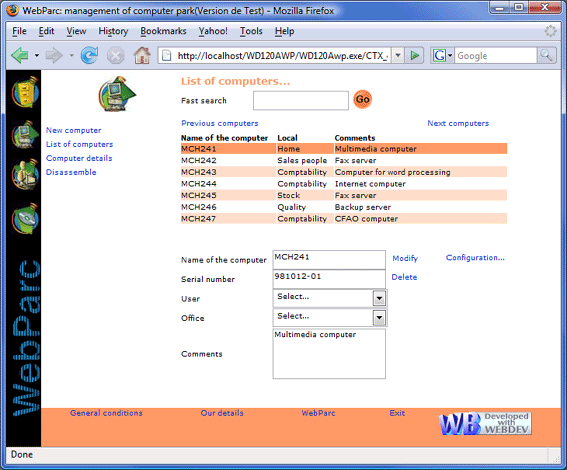567x470 pixels.
Task: Open the URL history dropdown arrow
Action: [398, 55]
